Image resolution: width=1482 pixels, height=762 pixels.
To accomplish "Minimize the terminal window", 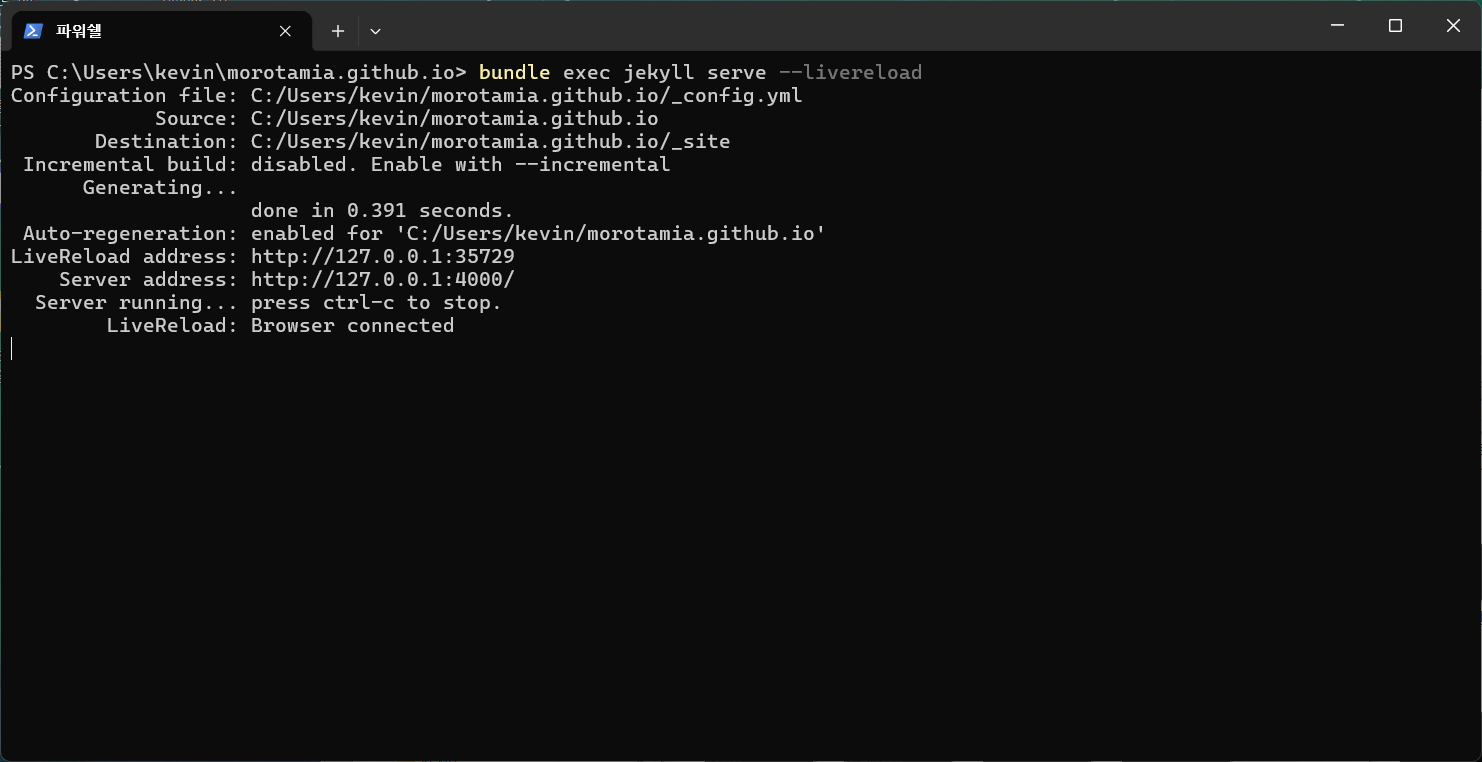I will coord(1337,26).
